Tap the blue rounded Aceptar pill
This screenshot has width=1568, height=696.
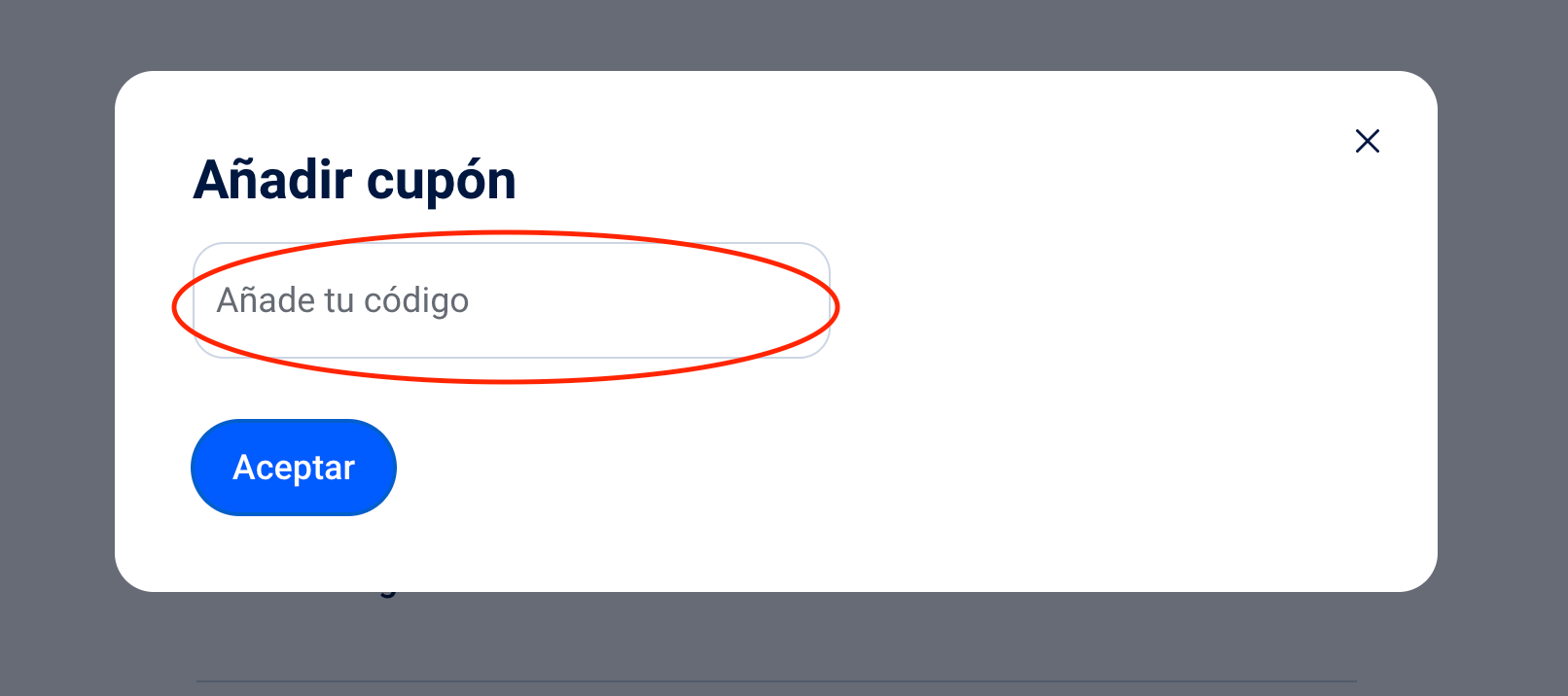[x=294, y=468]
